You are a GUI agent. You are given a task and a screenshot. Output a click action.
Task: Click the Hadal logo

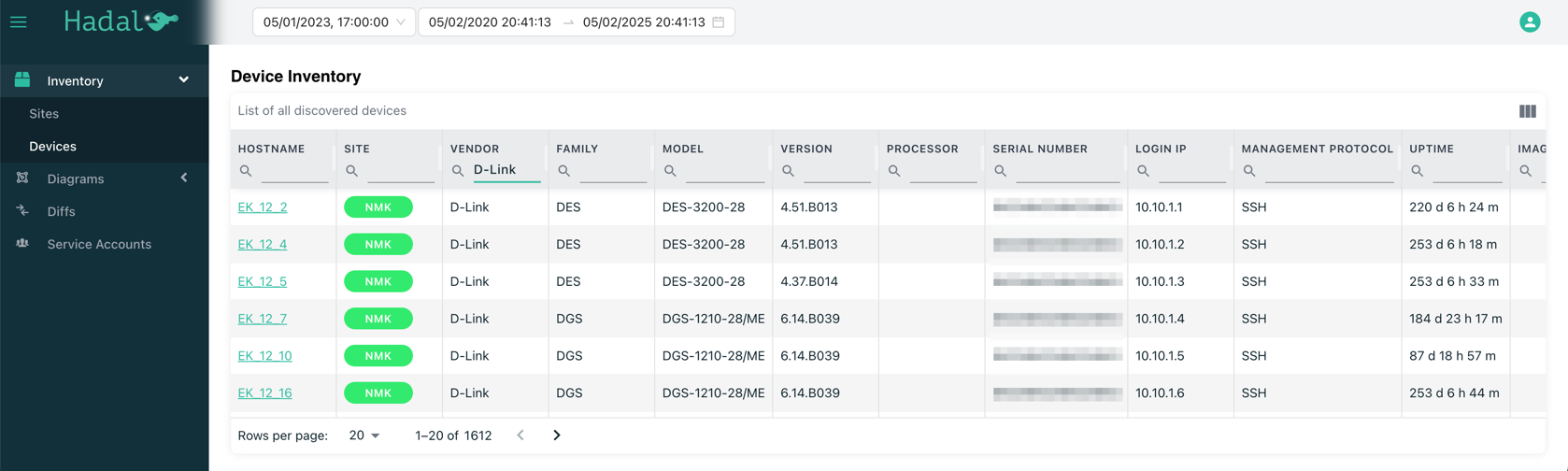120,21
